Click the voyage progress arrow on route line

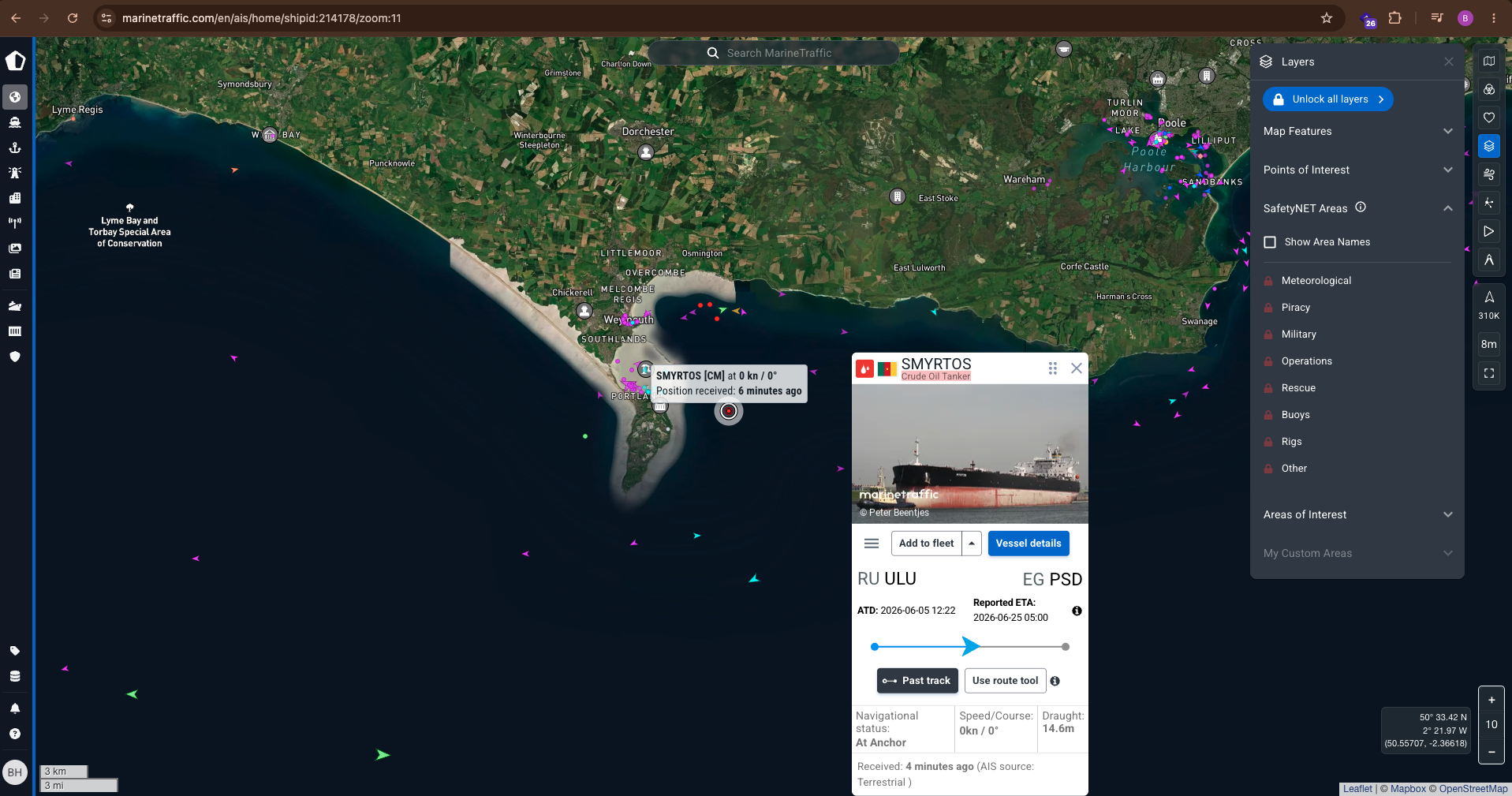(x=971, y=647)
